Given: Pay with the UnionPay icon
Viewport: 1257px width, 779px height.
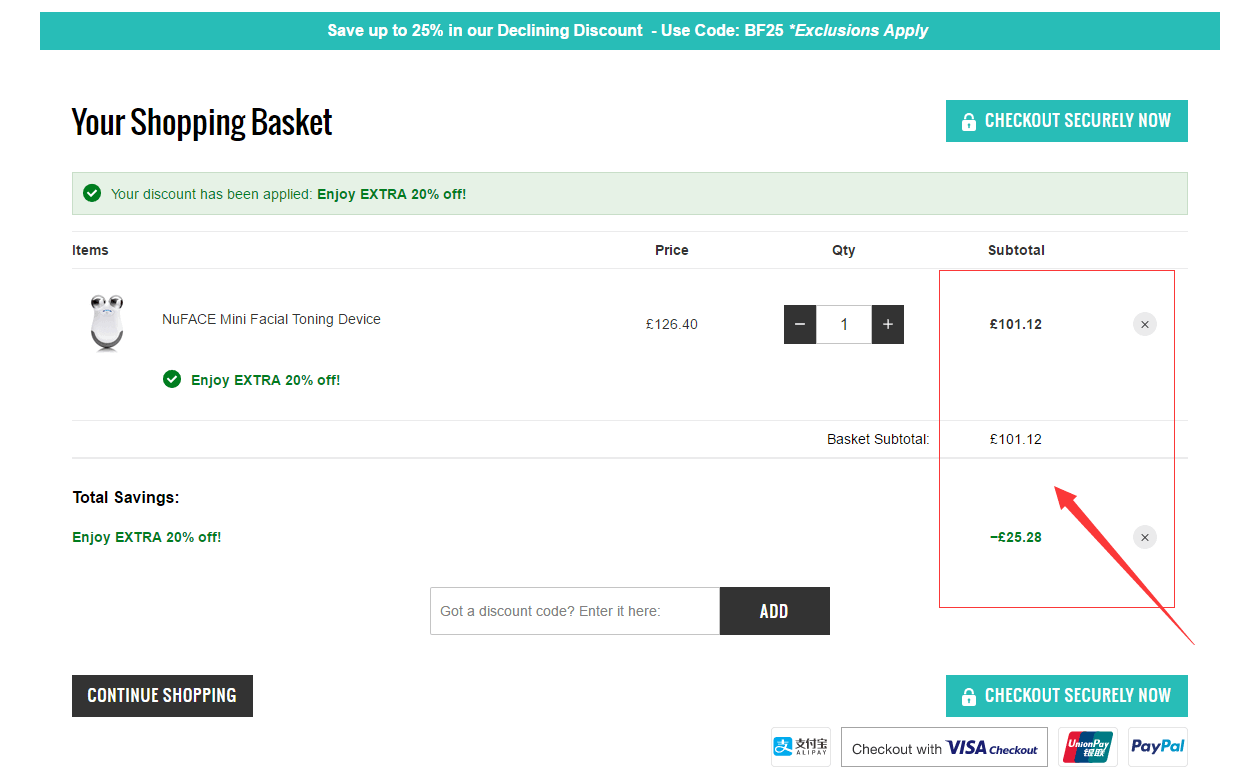Looking at the screenshot, I should [x=1088, y=747].
